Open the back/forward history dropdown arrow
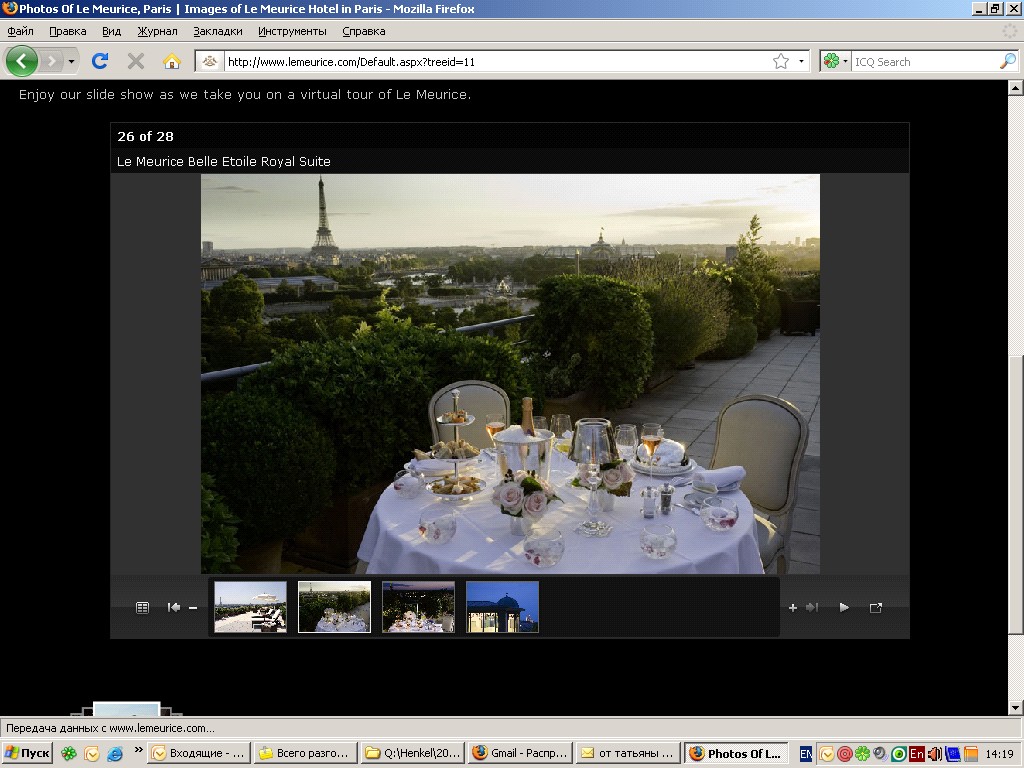This screenshot has width=1024, height=768. [x=71, y=61]
